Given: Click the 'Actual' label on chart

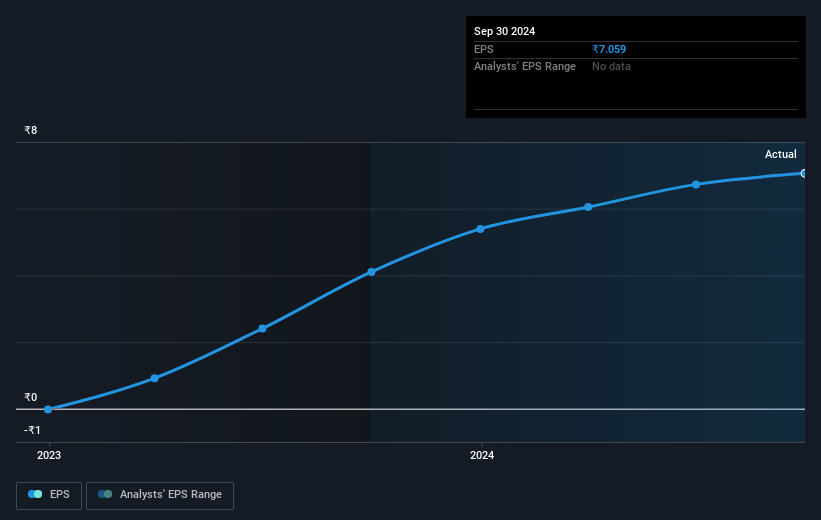Looking at the screenshot, I should pos(780,154).
